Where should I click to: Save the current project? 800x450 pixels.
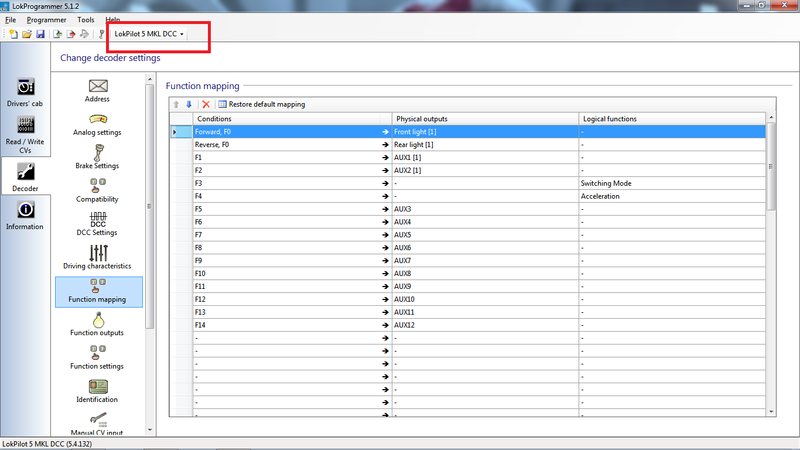40,34
